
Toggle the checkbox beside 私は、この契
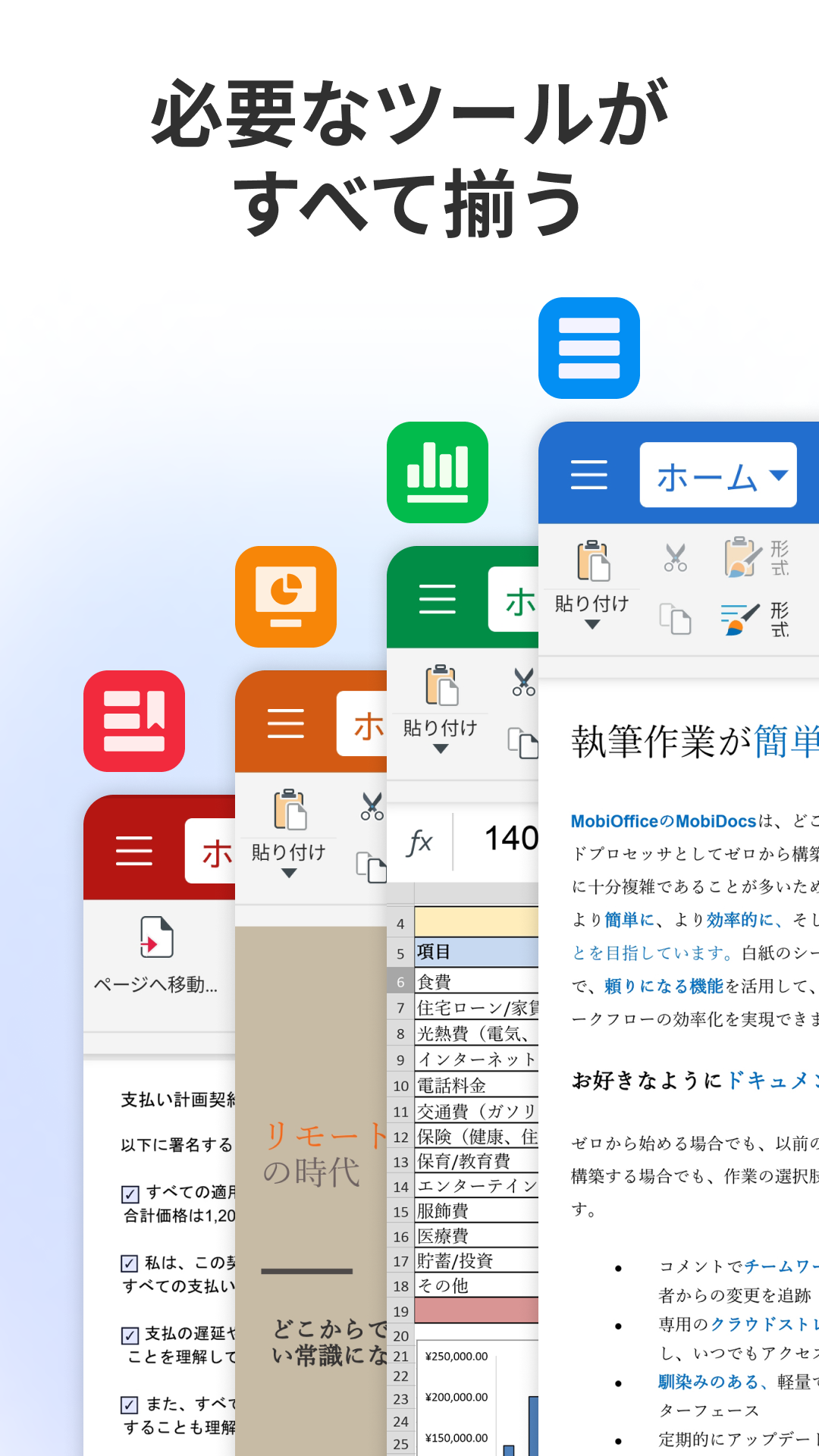pos(130,1263)
